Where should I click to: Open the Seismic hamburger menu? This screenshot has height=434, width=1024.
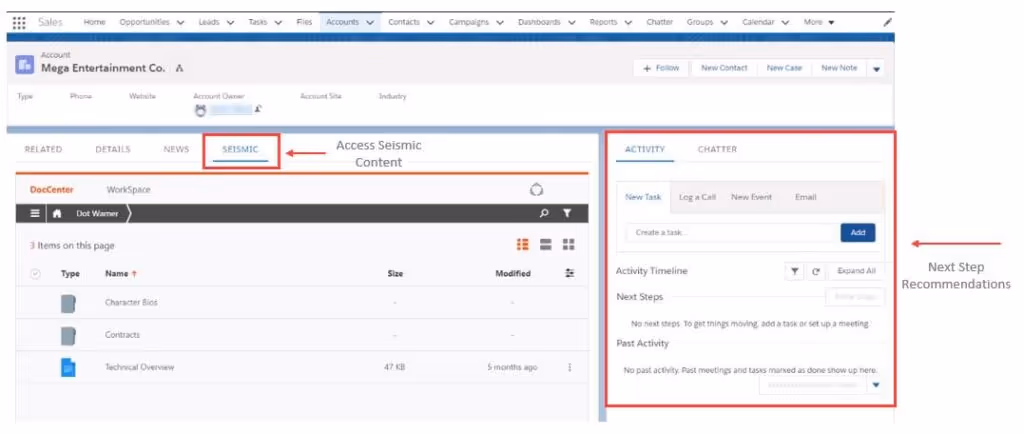35,213
